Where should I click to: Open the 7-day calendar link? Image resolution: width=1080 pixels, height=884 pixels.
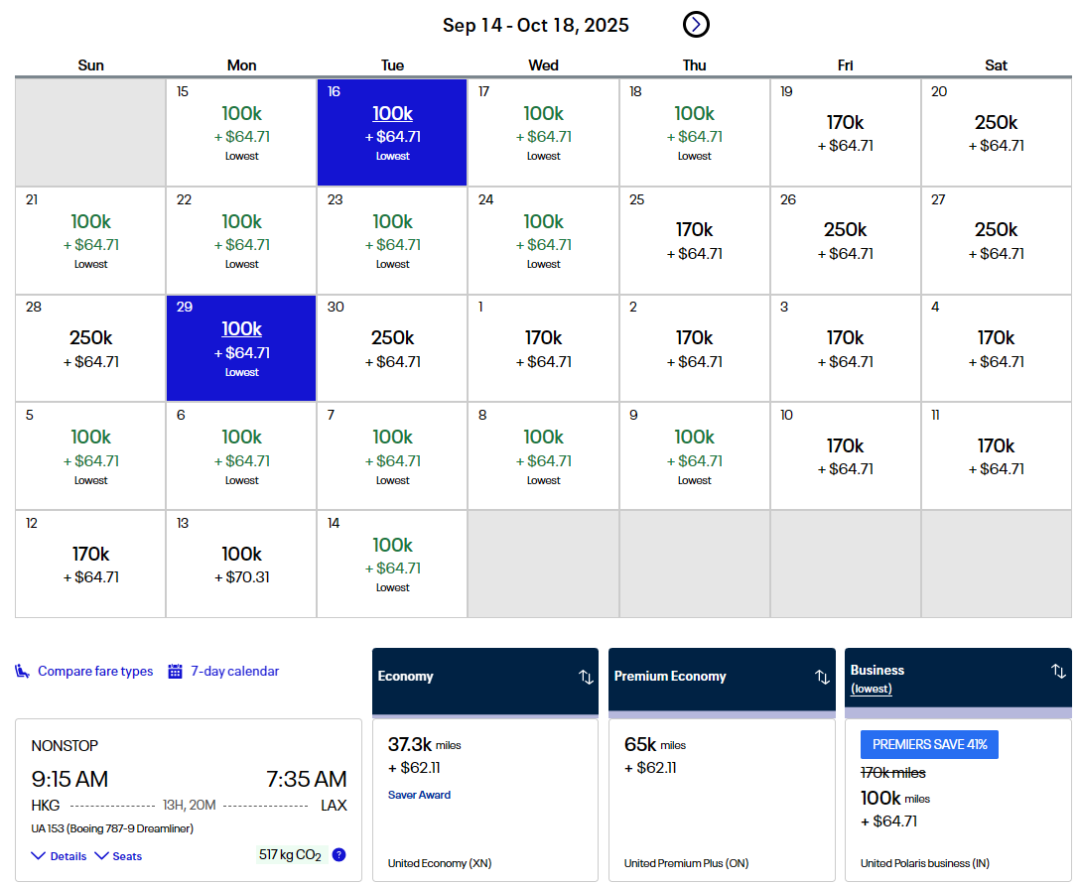click(235, 671)
